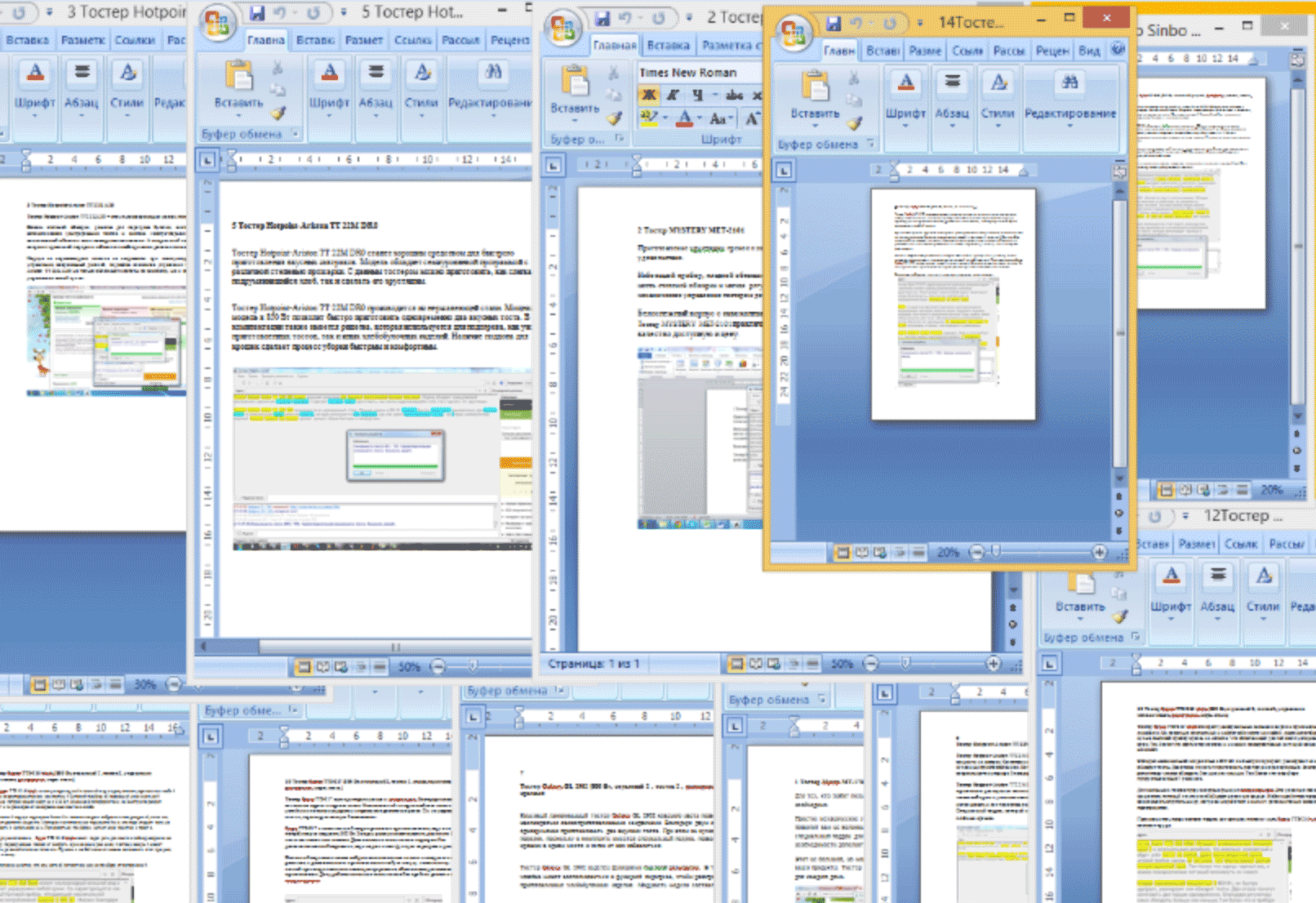Screen dimensions: 1316x903
Task: Pick Format Painter brush in 14Тосте window
Action: 854,123
